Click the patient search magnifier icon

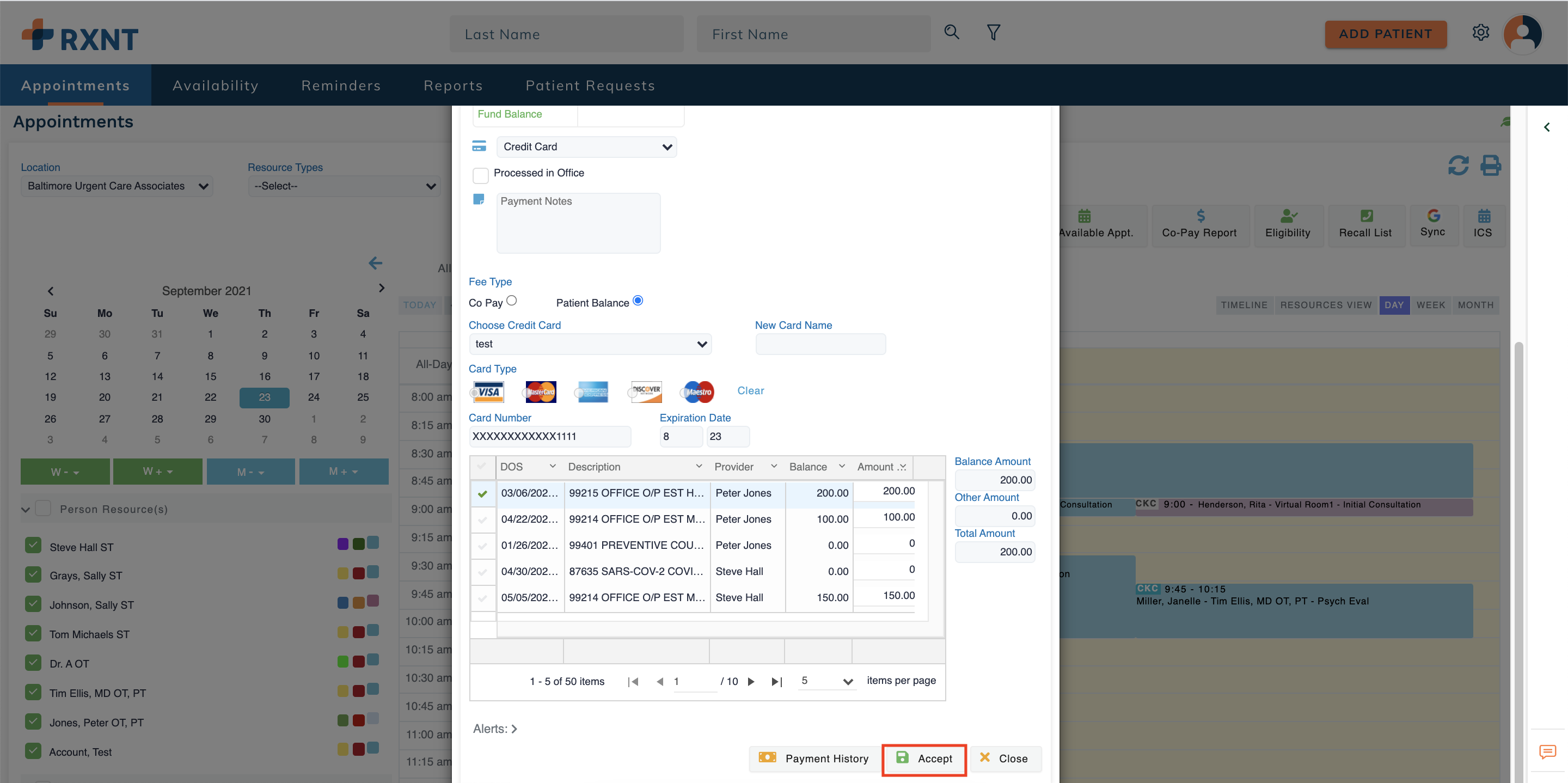point(951,32)
